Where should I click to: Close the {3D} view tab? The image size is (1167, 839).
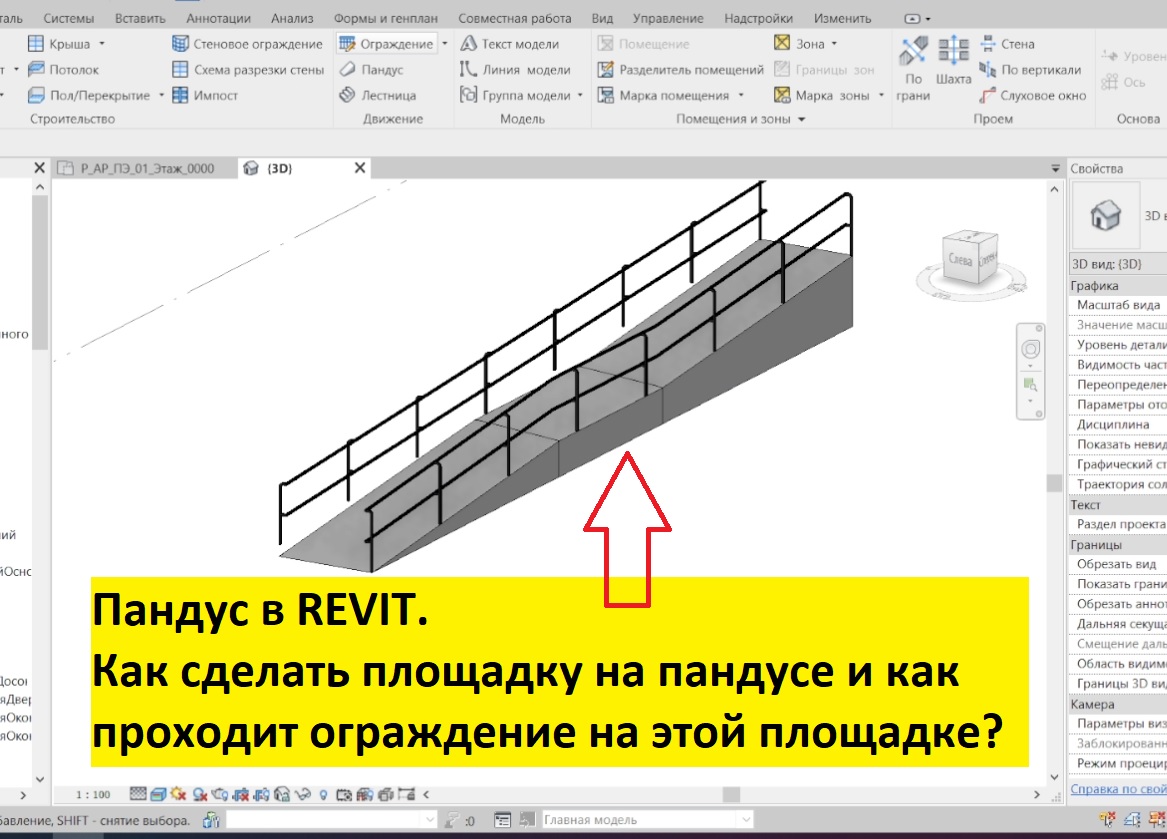(x=359, y=168)
